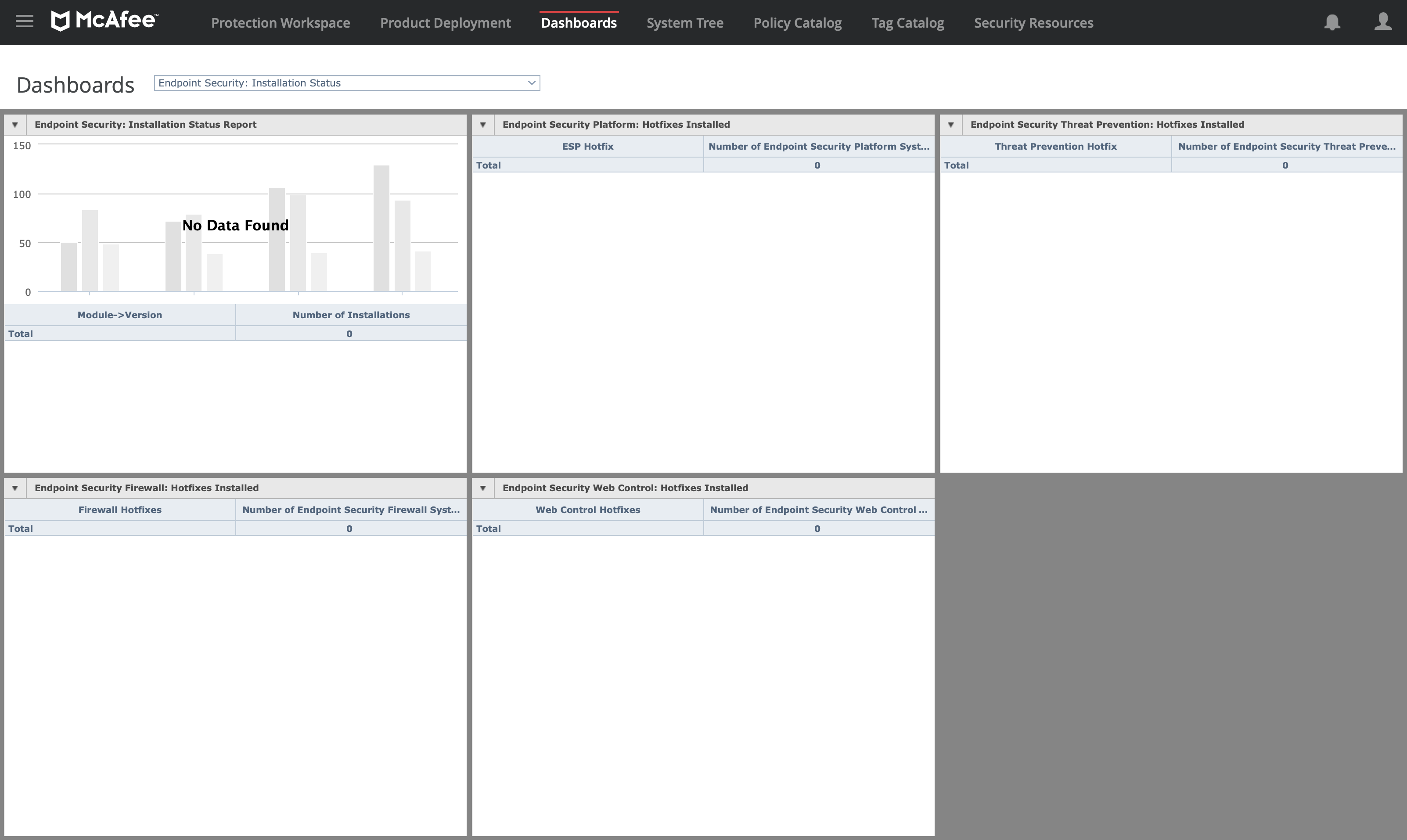
Task: Select the Dashboards menu item
Action: (x=578, y=22)
